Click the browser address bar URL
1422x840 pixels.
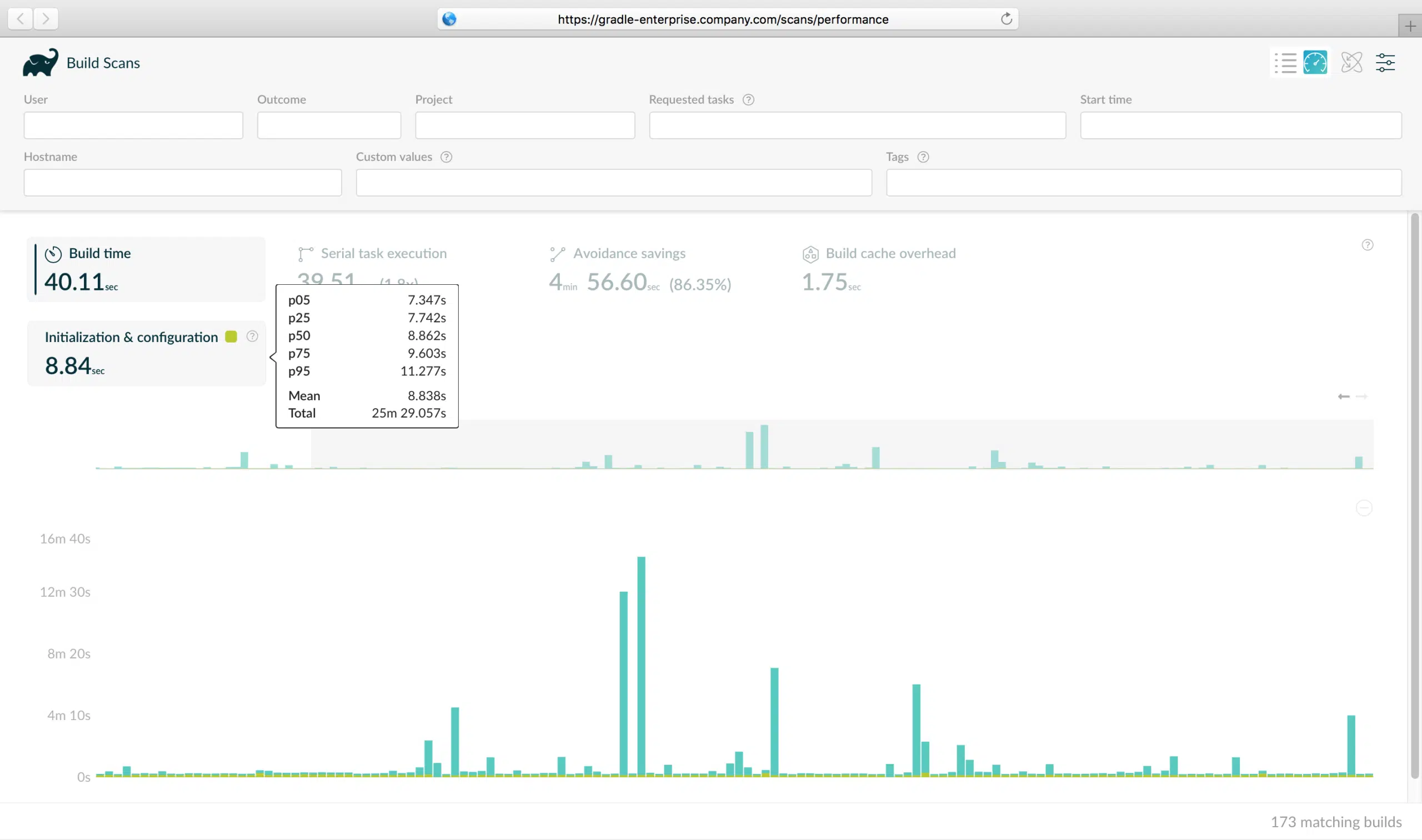pos(723,19)
